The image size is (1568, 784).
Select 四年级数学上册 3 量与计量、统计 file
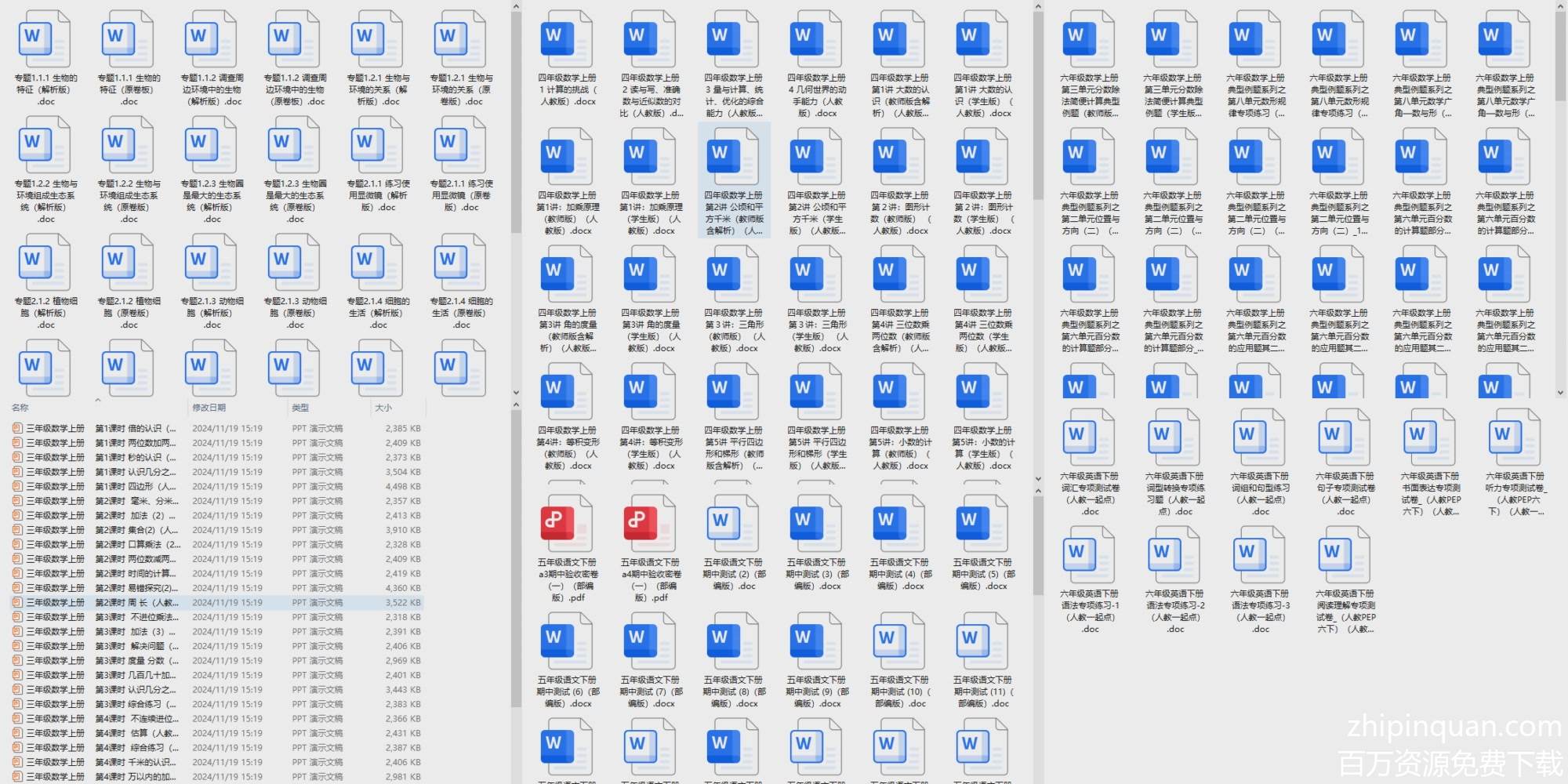tap(734, 64)
